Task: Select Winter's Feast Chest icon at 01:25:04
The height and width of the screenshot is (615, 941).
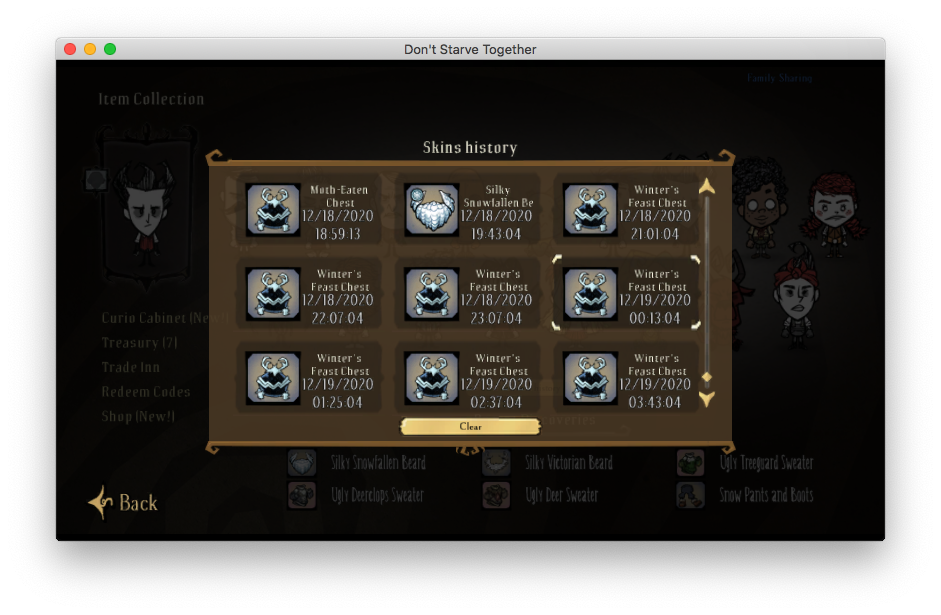Action: 273,377
